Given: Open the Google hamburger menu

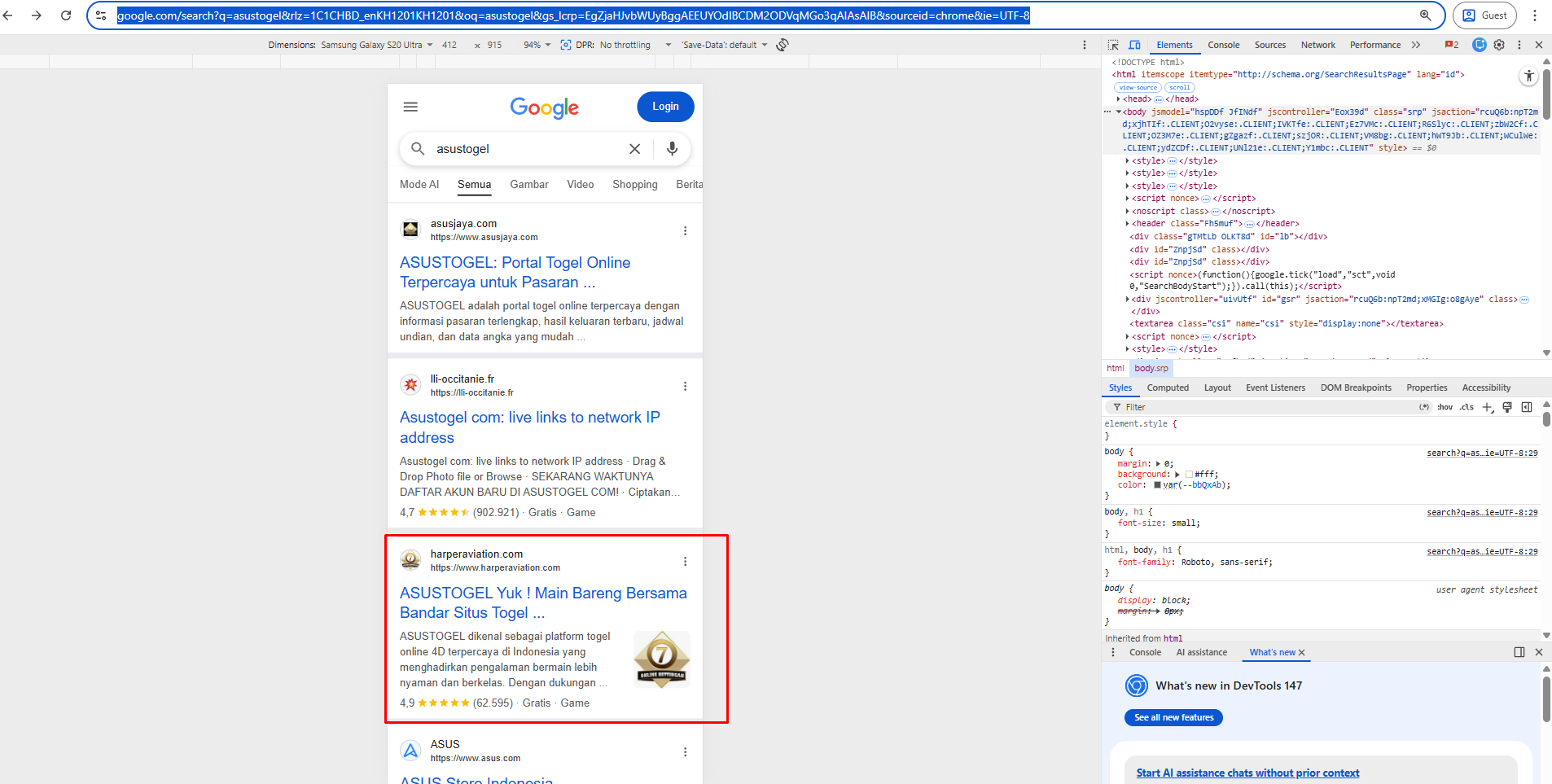Looking at the screenshot, I should (410, 107).
